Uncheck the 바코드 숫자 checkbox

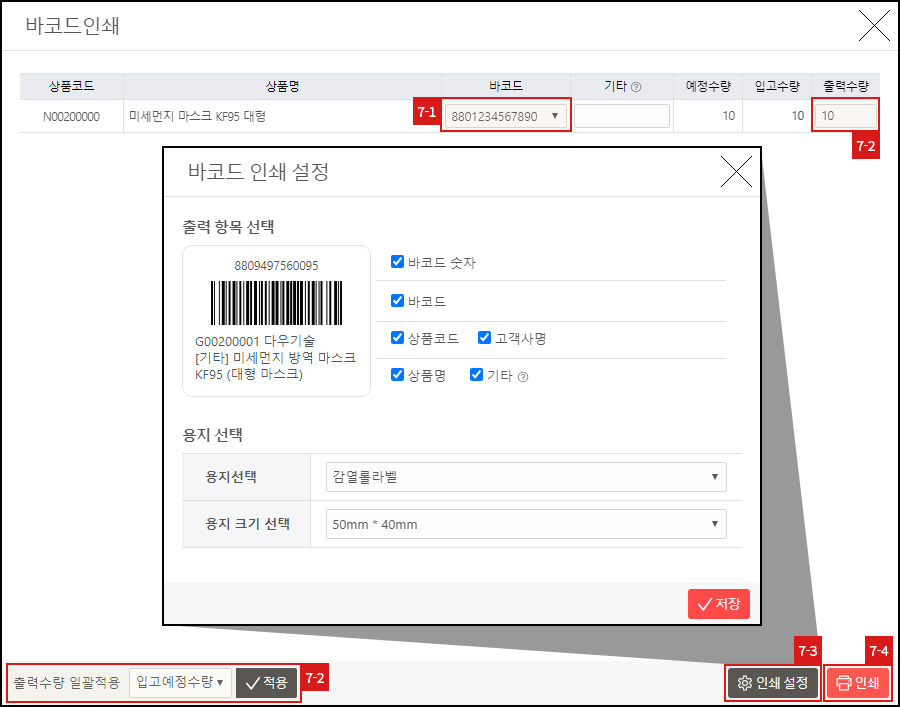point(396,261)
